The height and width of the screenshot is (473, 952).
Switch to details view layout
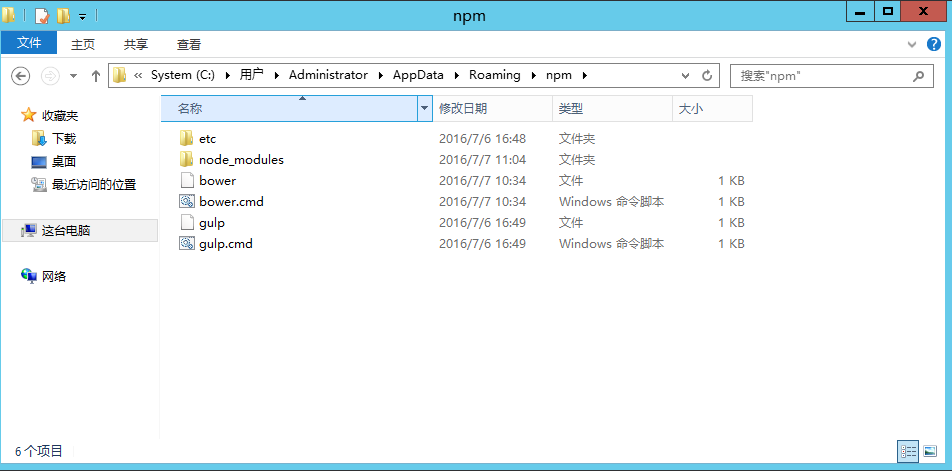(908, 452)
